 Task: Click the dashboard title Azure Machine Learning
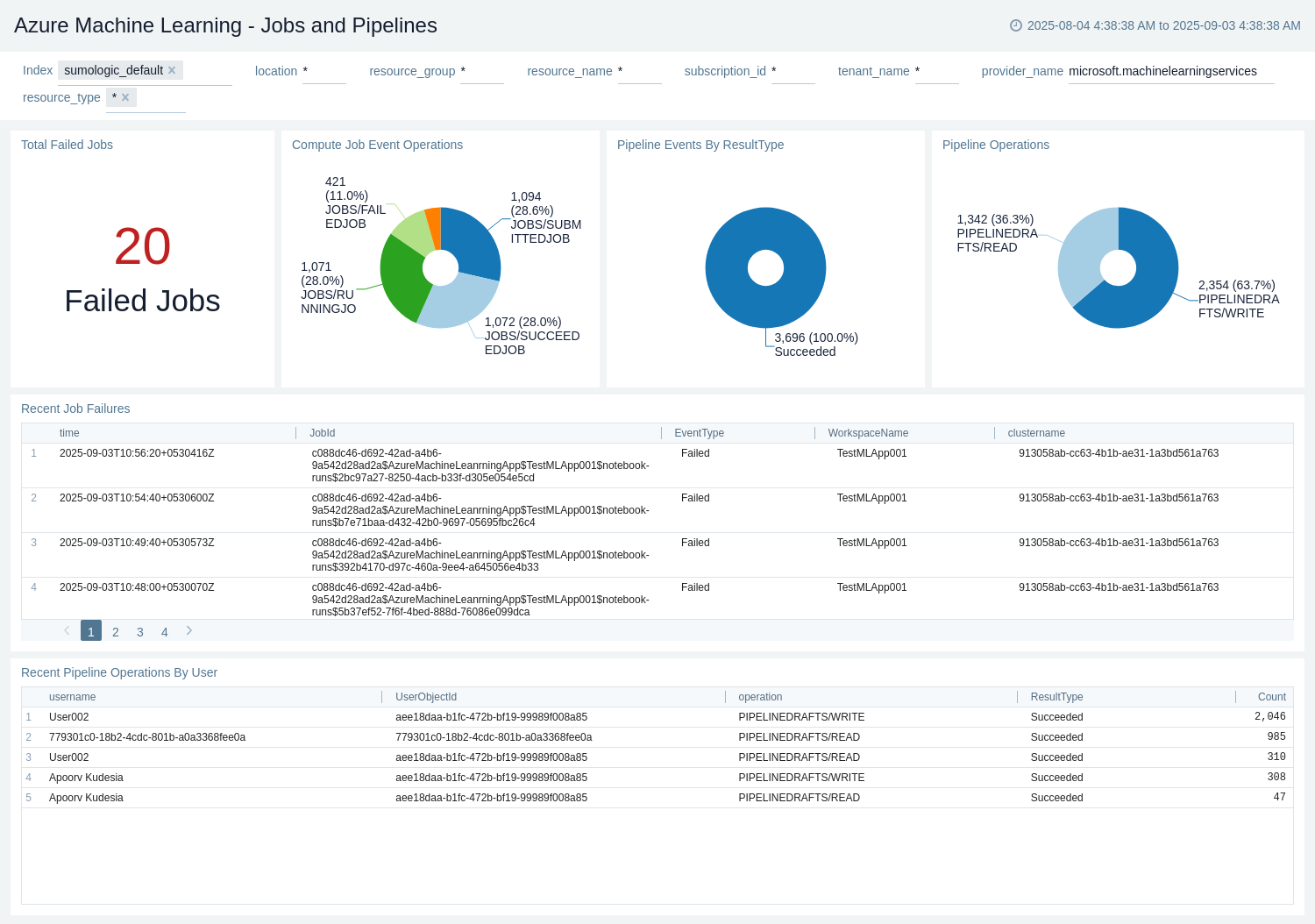click(x=225, y=25)
